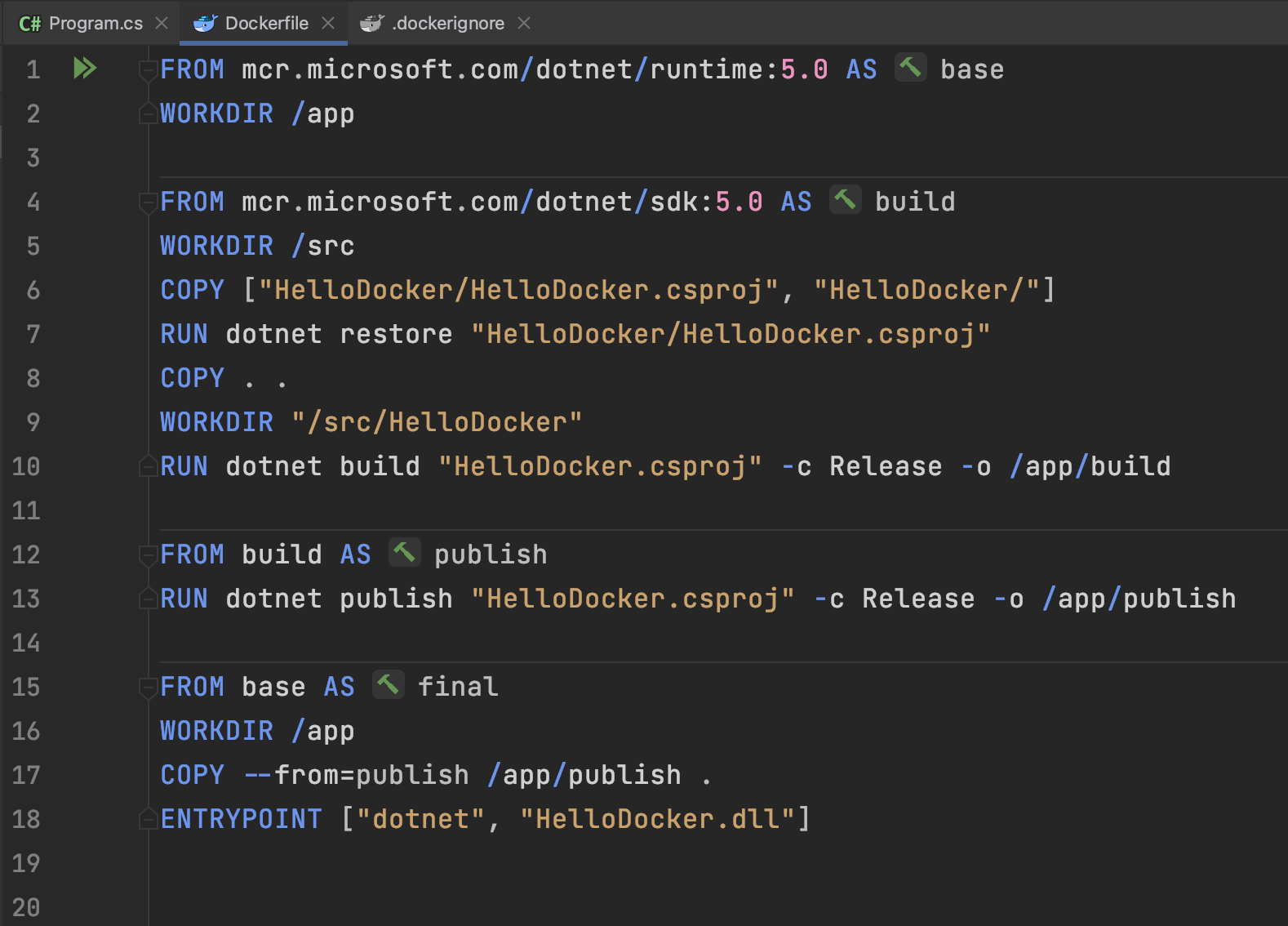Click hammer build icon next to base stage

(910, 68)
